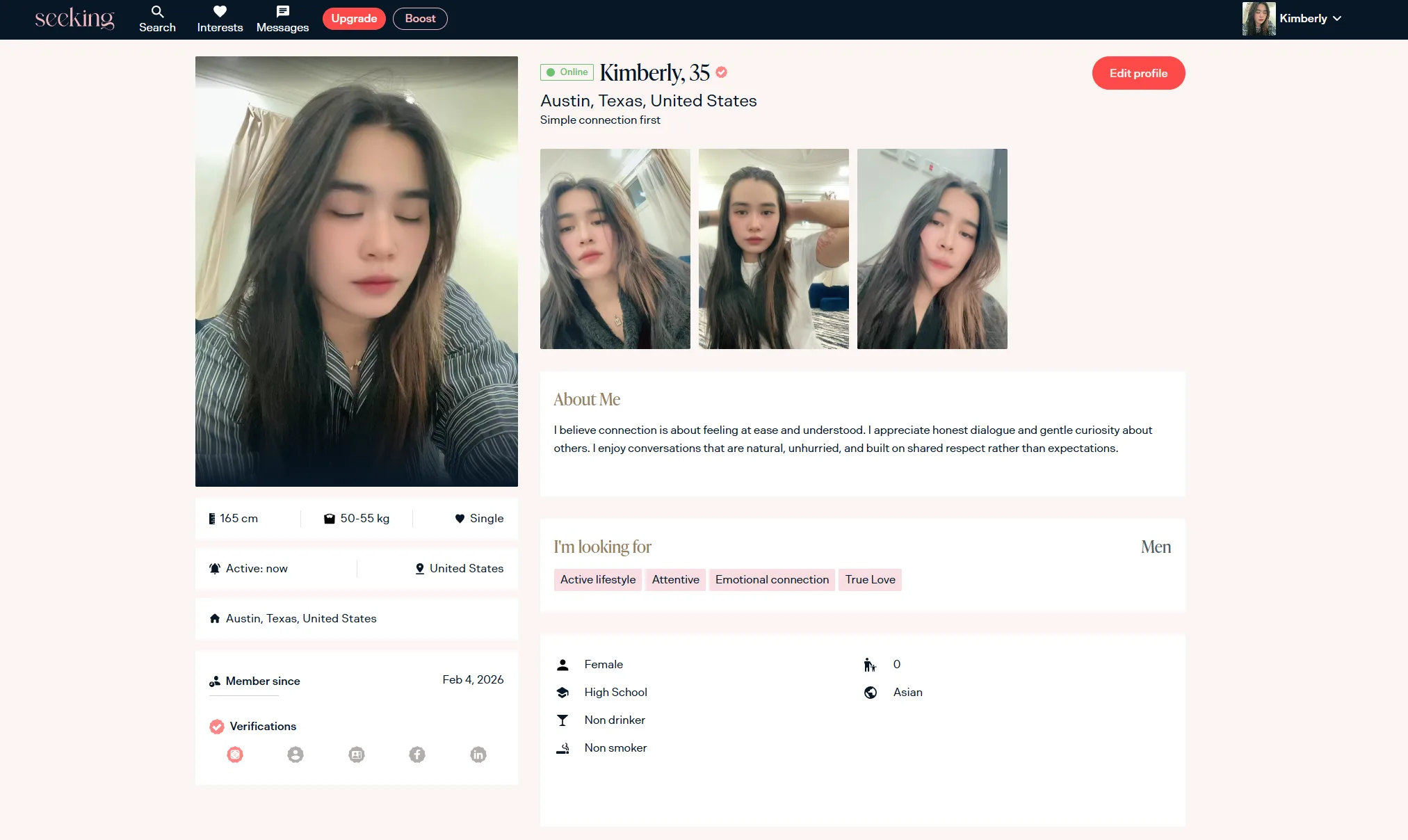Click the photo verification badge icon
The image size is (1408, 840).
tap(235, 754)
